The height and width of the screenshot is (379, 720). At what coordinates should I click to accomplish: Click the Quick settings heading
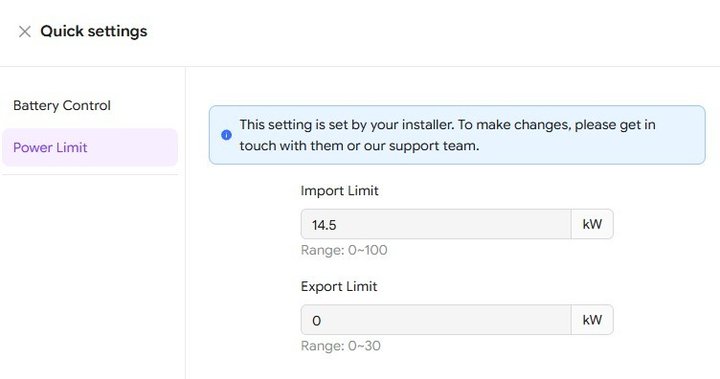click(94, 31)
